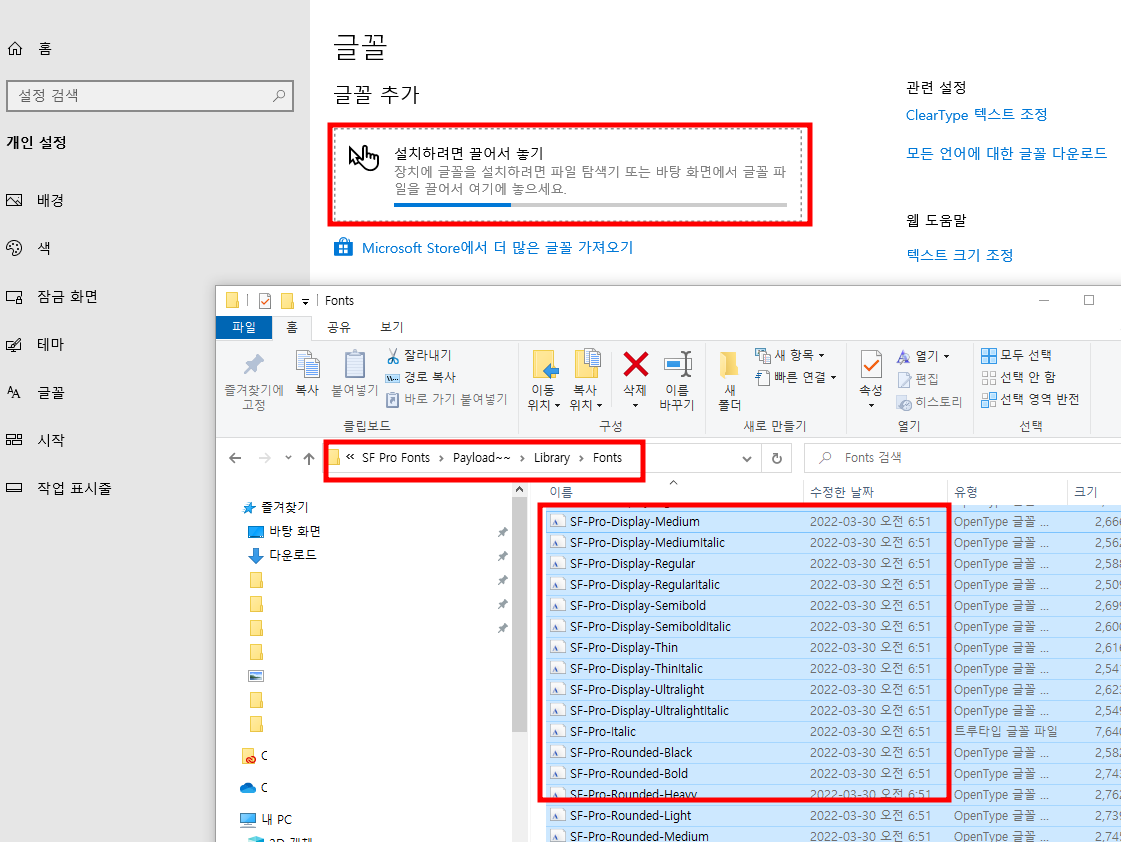
Task: Open recent locations dropdown arrow
Action: [x=288, y=457]
